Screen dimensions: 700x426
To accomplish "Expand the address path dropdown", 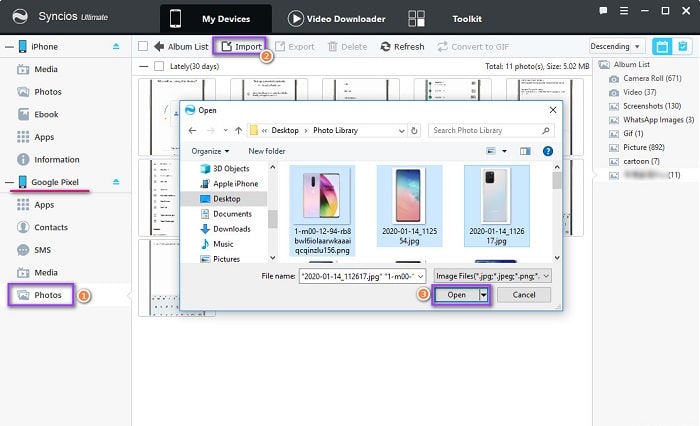I will (401, 131).
